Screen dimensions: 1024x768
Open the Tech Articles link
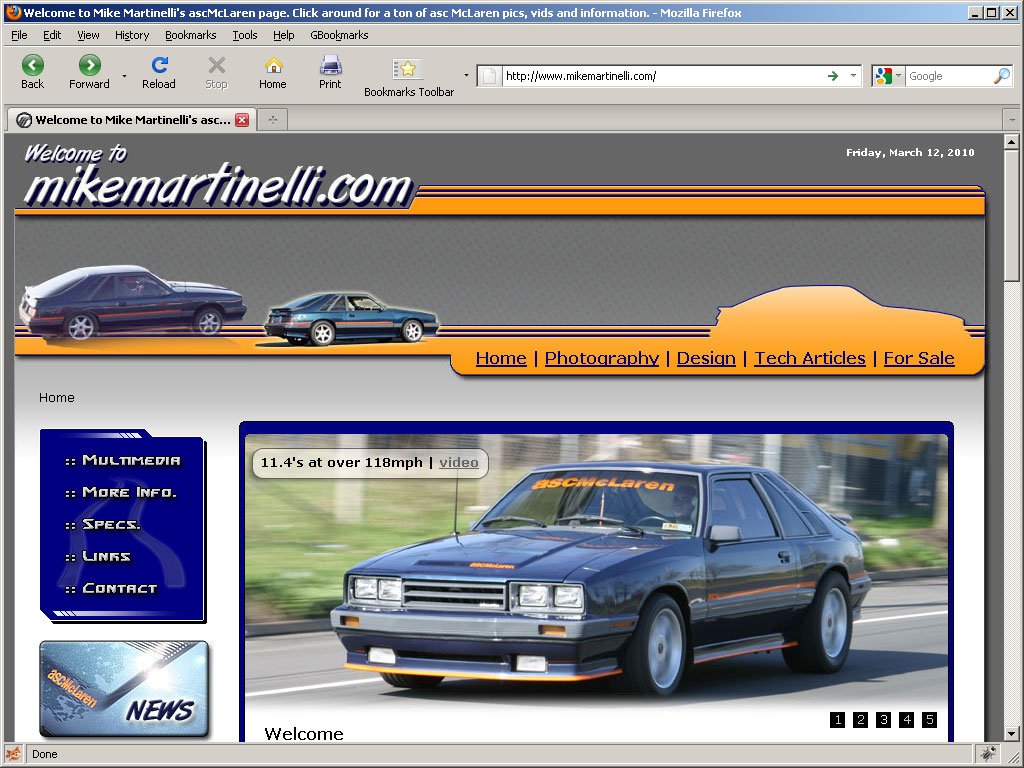810,358
